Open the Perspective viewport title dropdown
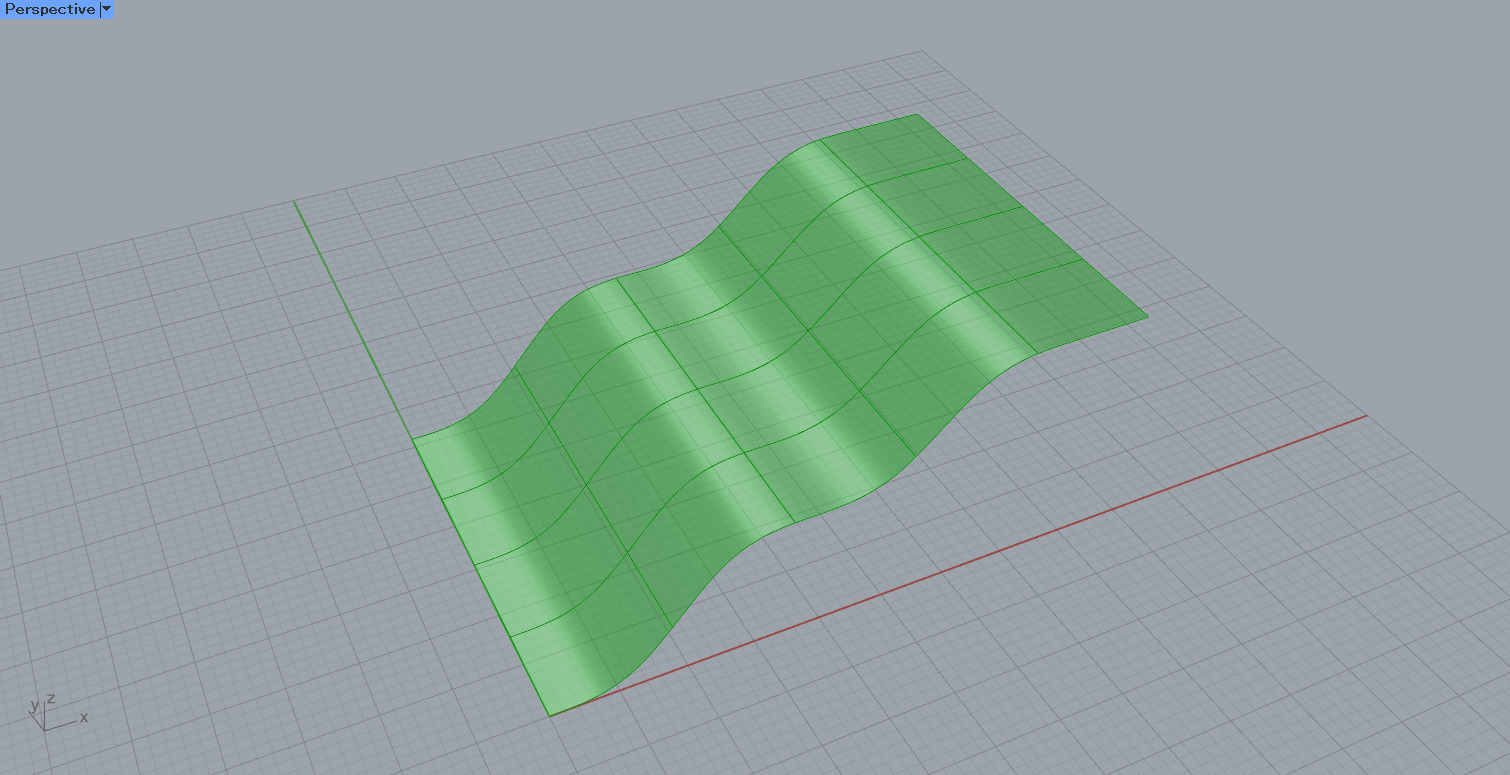This screenshot has height=775, width=1510. 105,9
